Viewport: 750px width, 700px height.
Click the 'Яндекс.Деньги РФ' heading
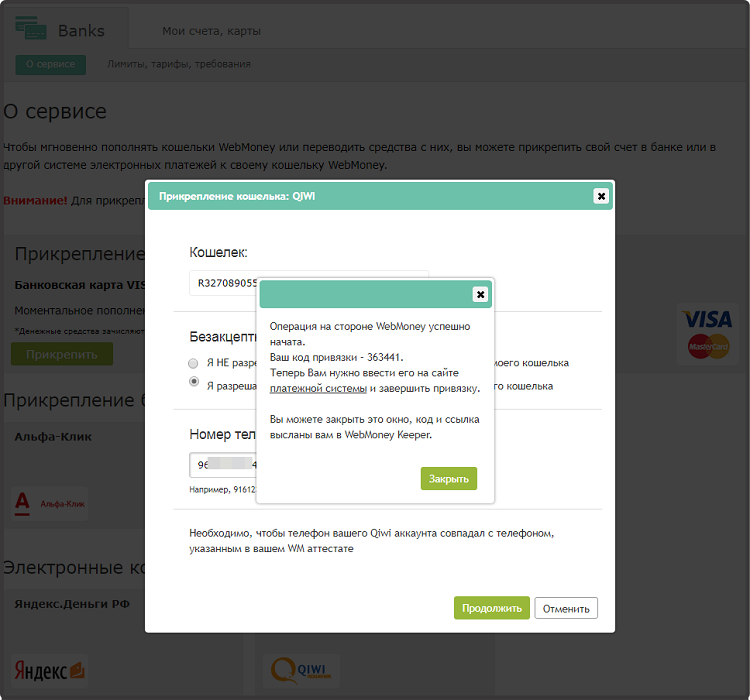[72, 604]
